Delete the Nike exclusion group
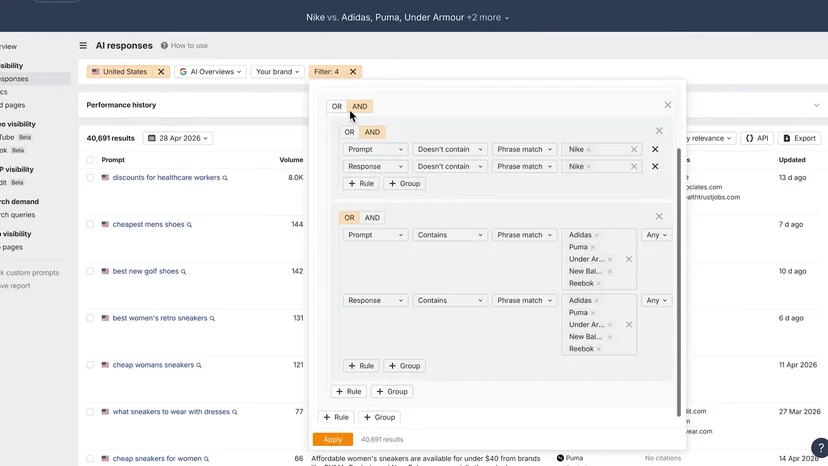The image size is (828, 466). [x=659, y=131]
